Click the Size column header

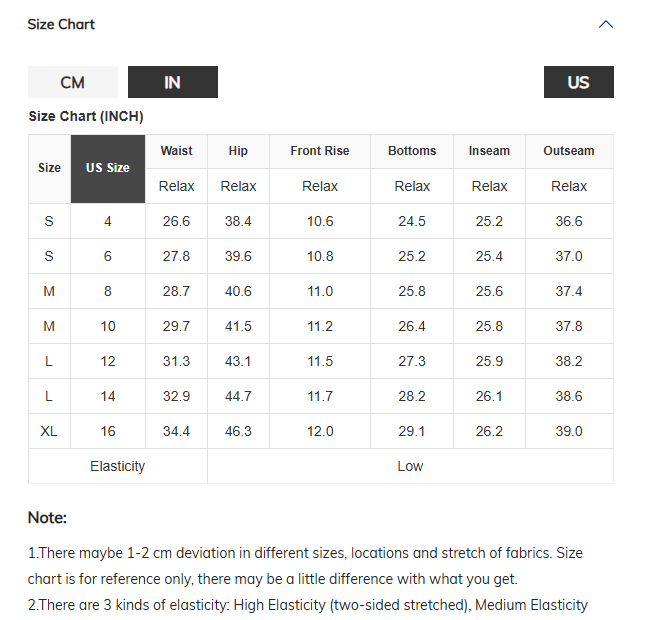point(49,169)
